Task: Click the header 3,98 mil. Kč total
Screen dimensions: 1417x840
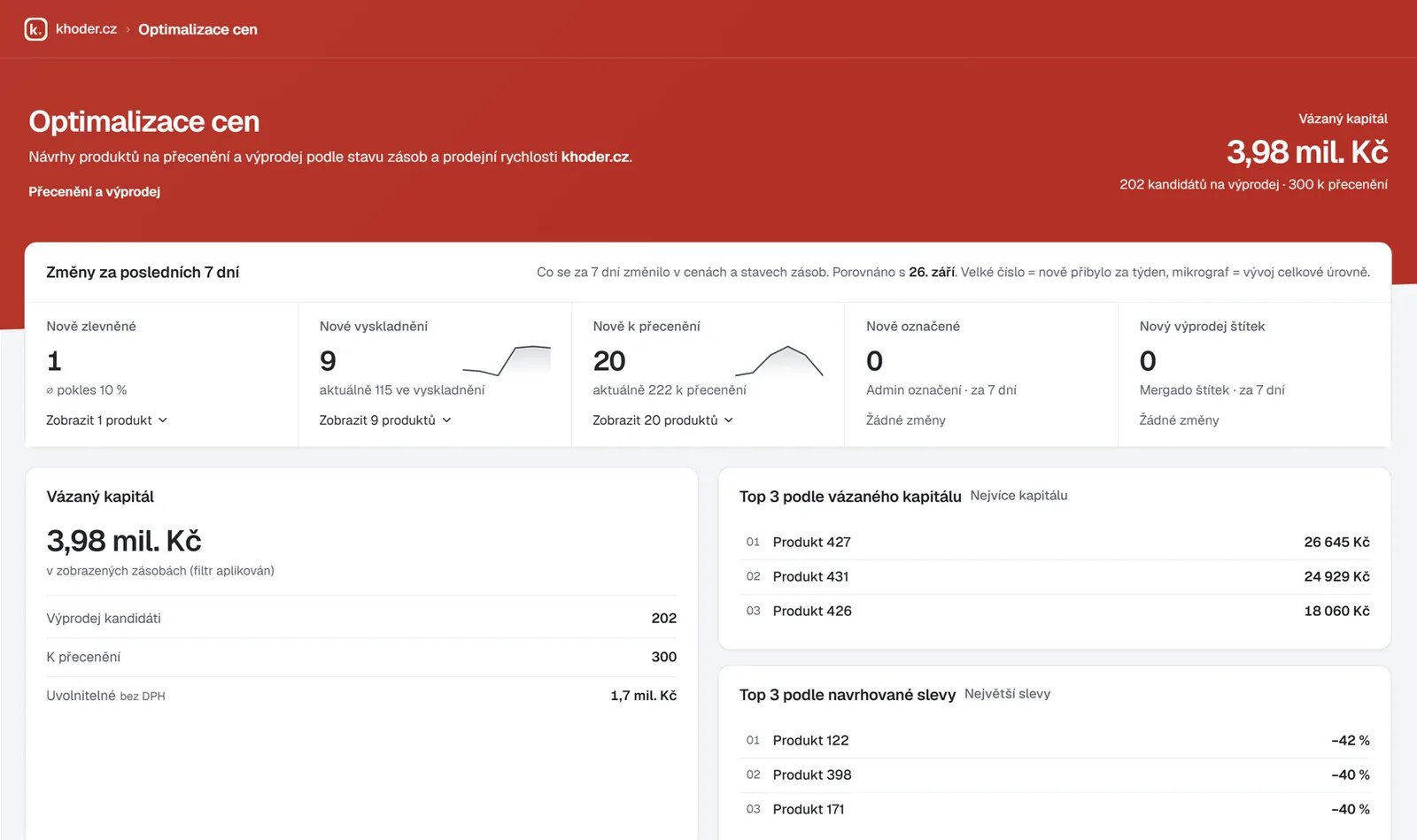Action: click(x=1307, y=151)
